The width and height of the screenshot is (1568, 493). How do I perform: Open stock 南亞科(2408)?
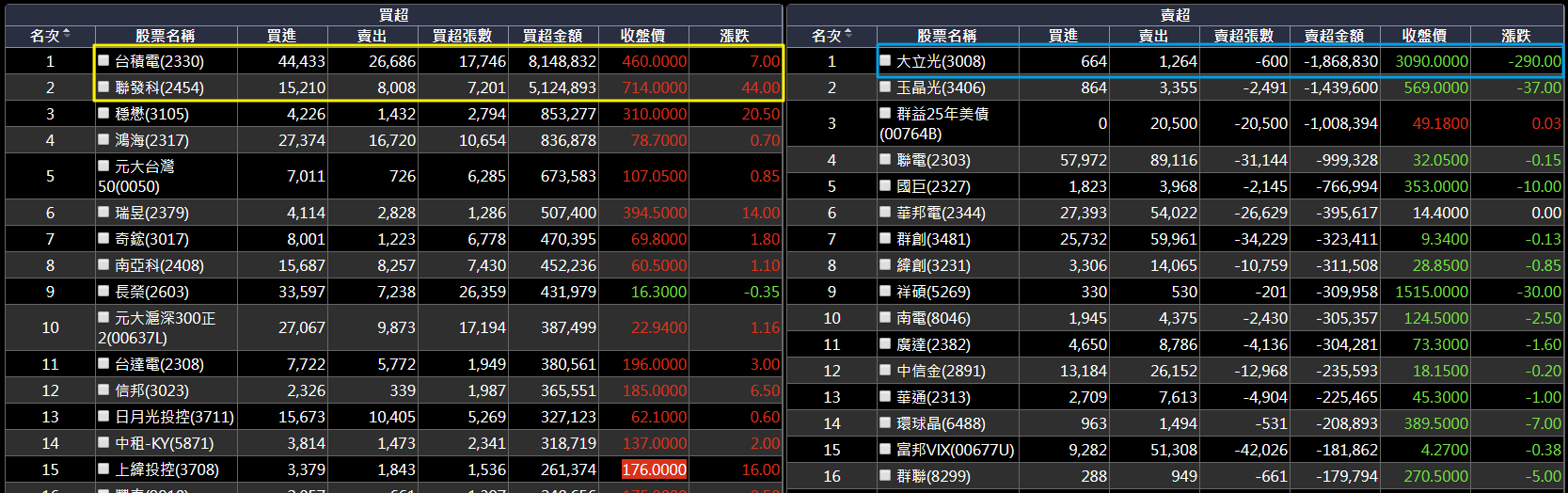pyautogui.click(x=159, y=265)
